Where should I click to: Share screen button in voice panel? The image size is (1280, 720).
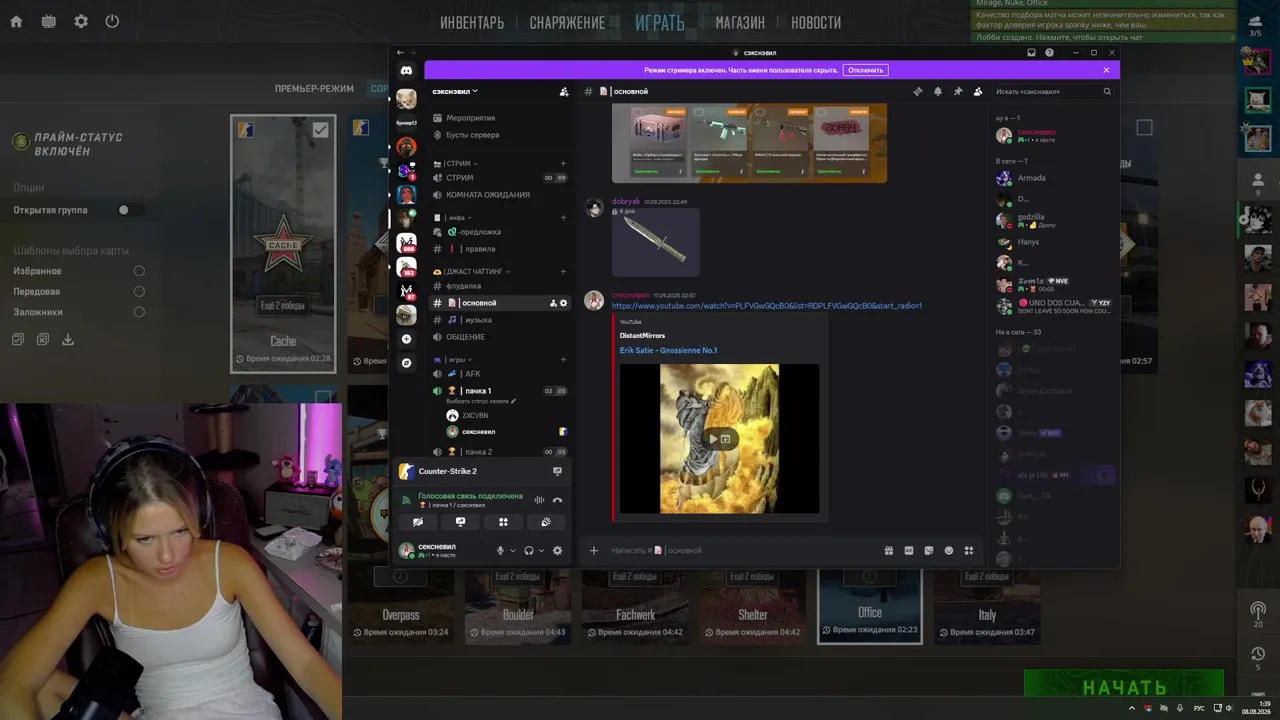460,522
